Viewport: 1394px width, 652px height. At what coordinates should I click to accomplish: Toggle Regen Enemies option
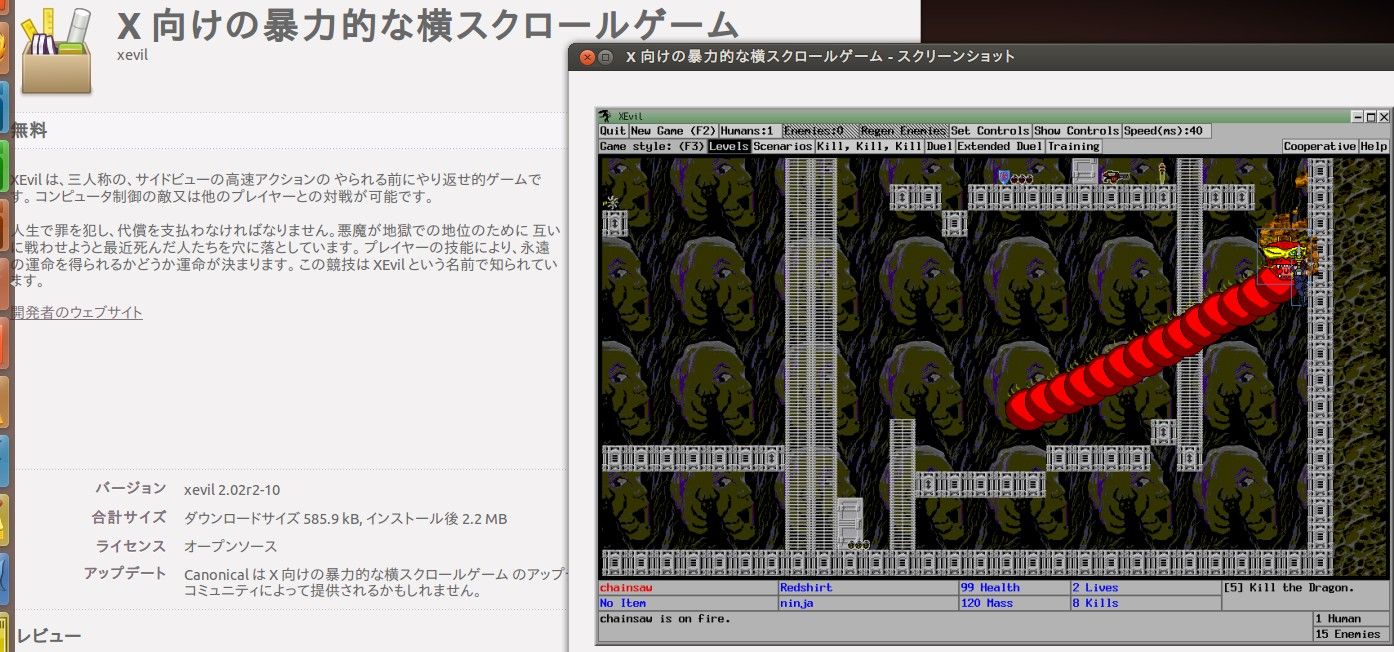click(903, 131)
